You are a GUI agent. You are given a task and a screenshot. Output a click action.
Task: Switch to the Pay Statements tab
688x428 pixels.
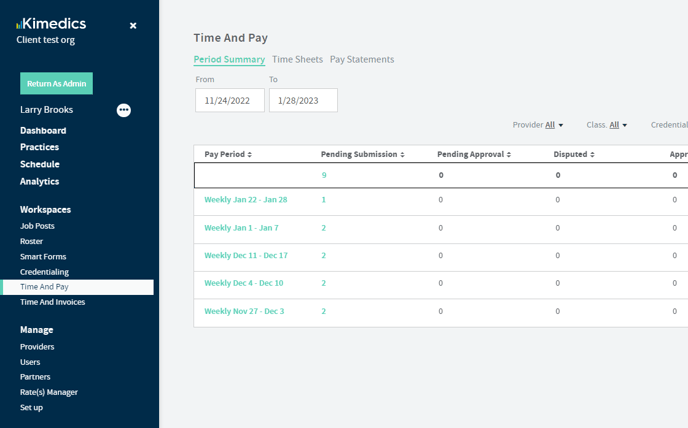(x=362, y=59)
